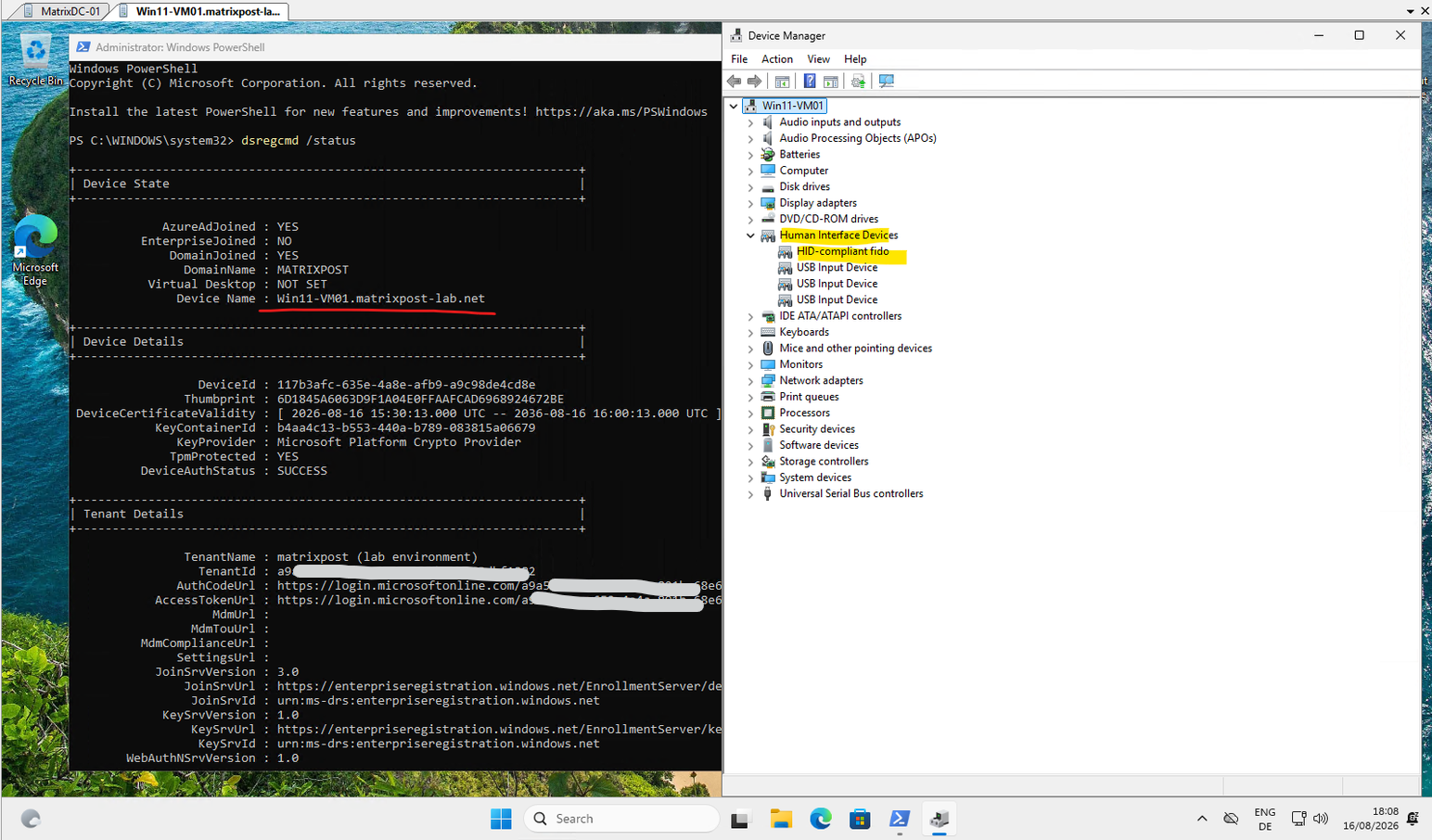Click the do-not-disturb notification bell
Viewport: 1432px width, 840px height.
click(1413, 819)
